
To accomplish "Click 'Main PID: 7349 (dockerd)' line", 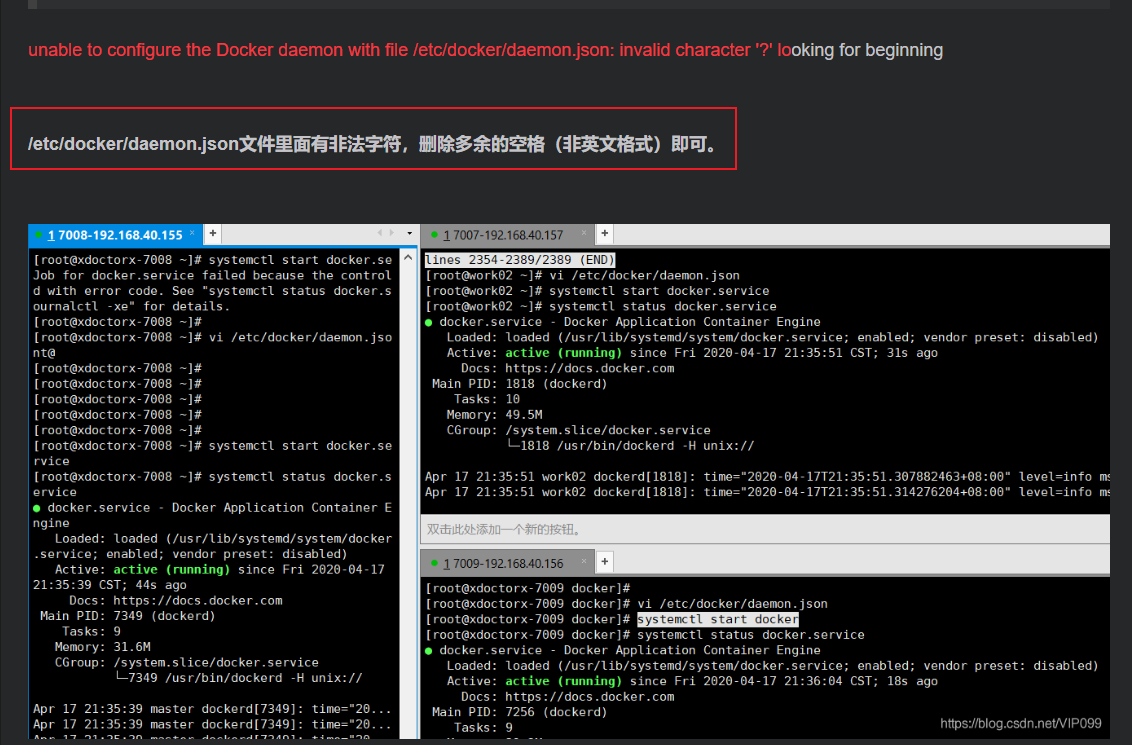I will (128, 616).
